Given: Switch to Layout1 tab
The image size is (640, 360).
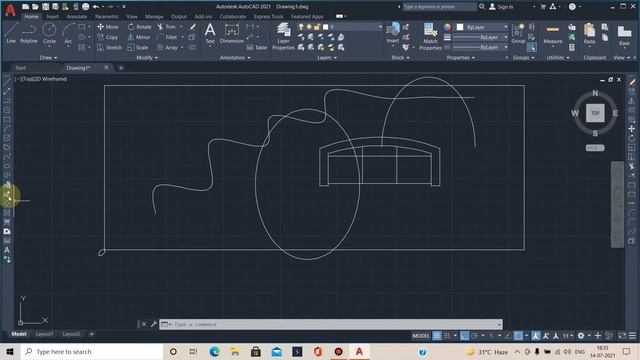Looking at the screenshot, I should click(x=44, y=334).
